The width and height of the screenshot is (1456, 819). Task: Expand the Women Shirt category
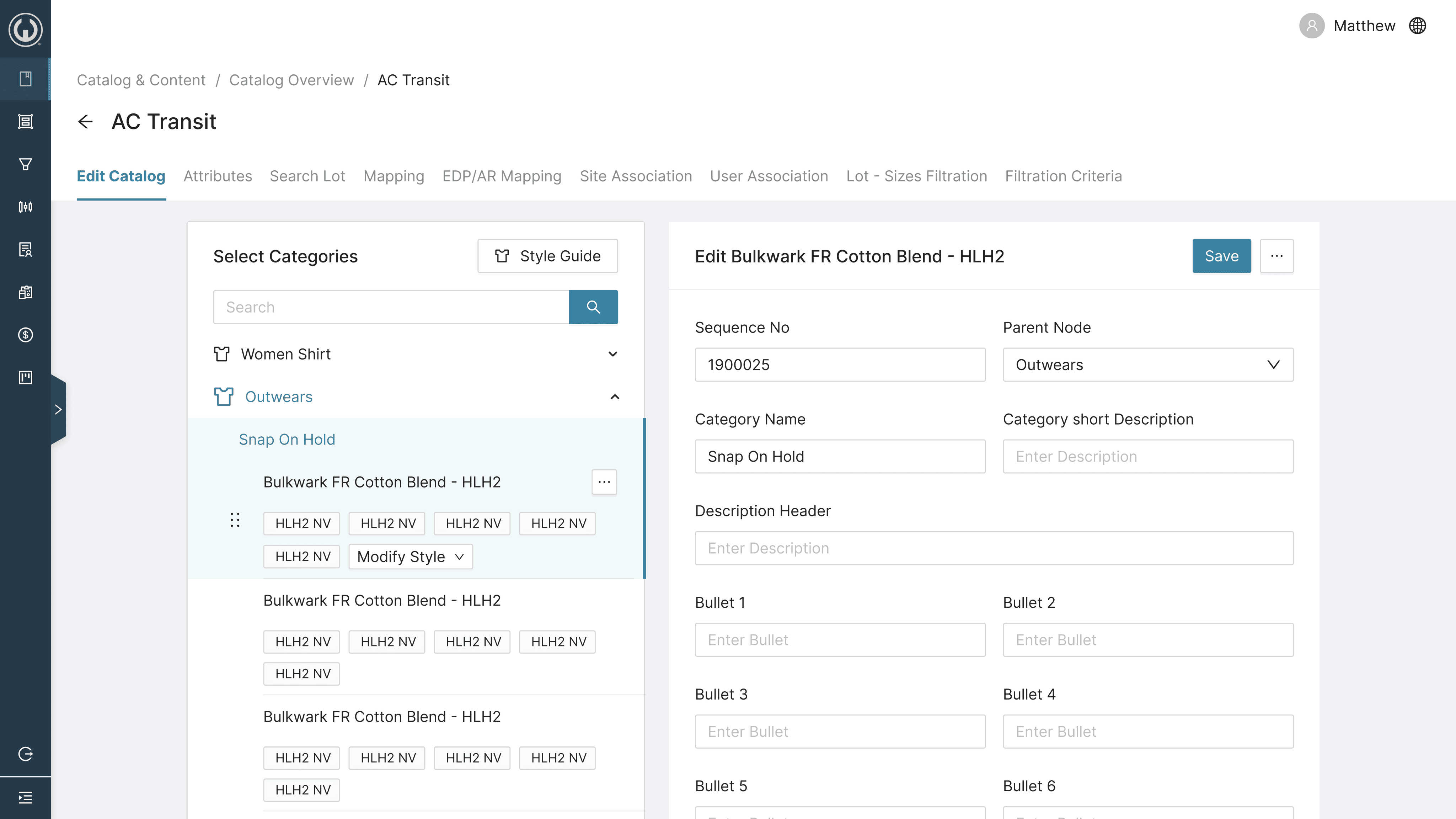tap(613, 354)
